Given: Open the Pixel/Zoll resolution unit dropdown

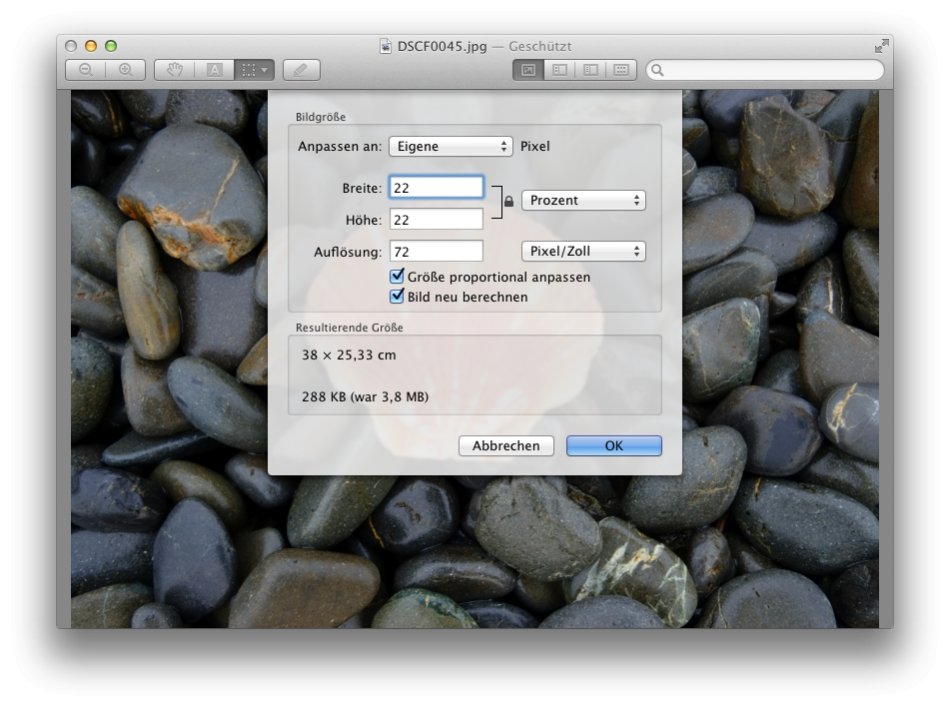Looking at the screenshot, I should (583, 251).
